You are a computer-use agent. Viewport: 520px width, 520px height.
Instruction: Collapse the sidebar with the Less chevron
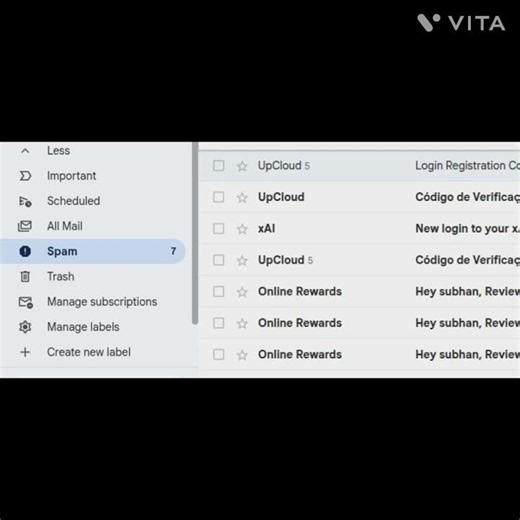point(25,151)
